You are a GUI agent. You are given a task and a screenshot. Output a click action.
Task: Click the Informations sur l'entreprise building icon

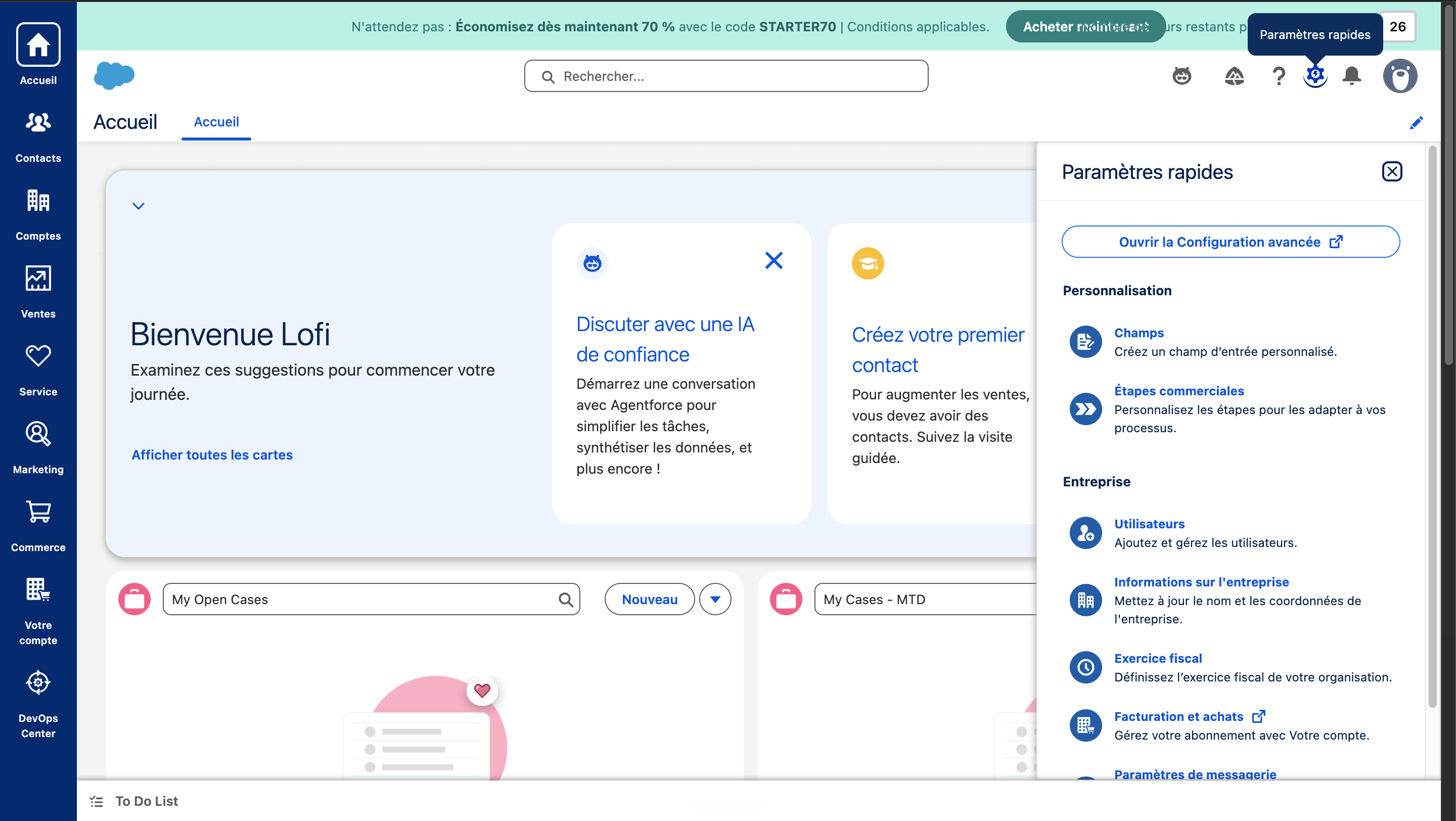pyautogui.click(x=1085, y=600)
